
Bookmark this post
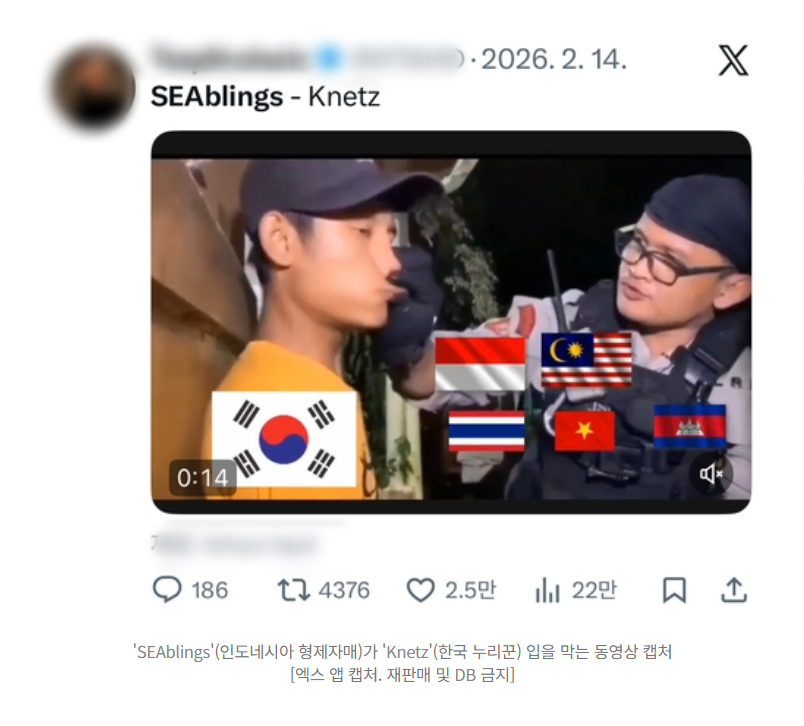pyautogui.click(x=674, y=590)
